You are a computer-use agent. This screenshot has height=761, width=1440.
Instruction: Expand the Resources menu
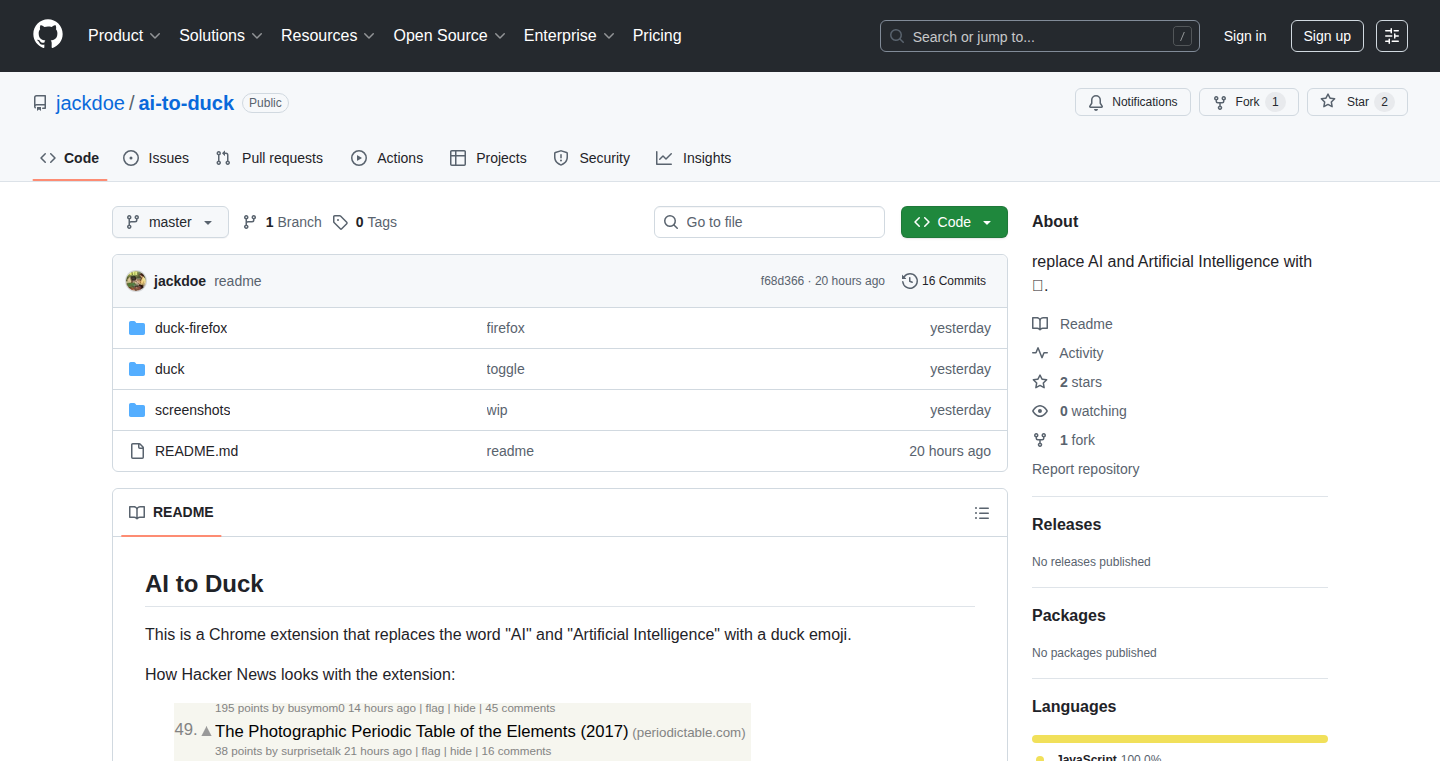[328, 36]
